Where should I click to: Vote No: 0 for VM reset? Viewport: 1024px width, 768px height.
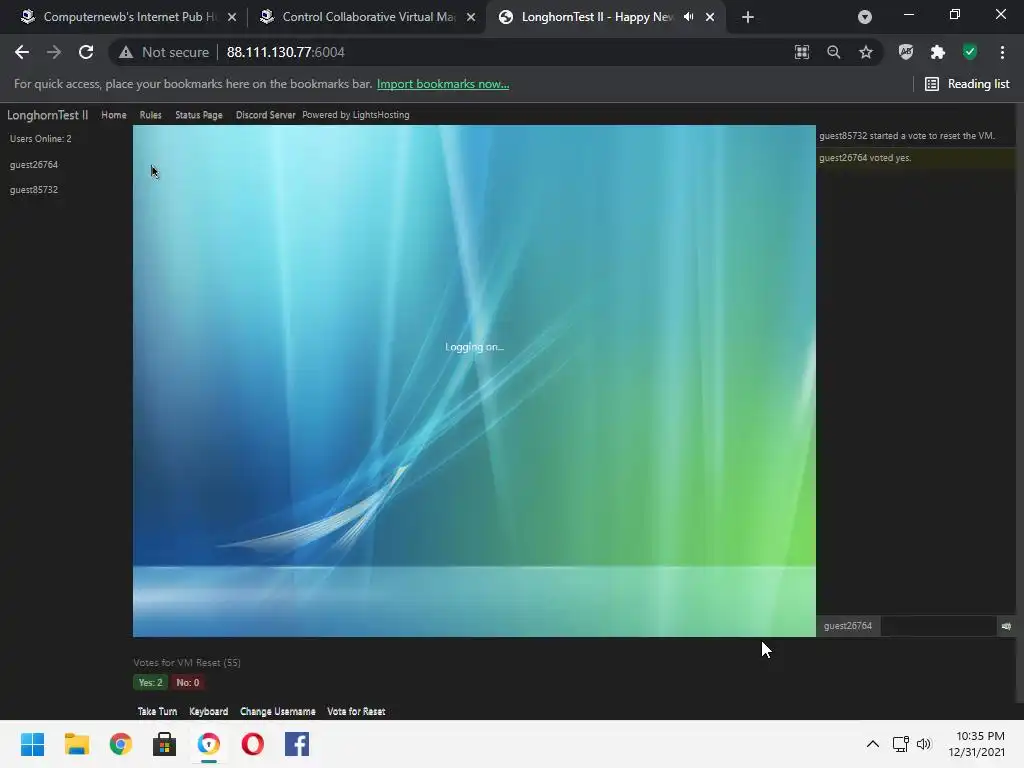point(187,682)
